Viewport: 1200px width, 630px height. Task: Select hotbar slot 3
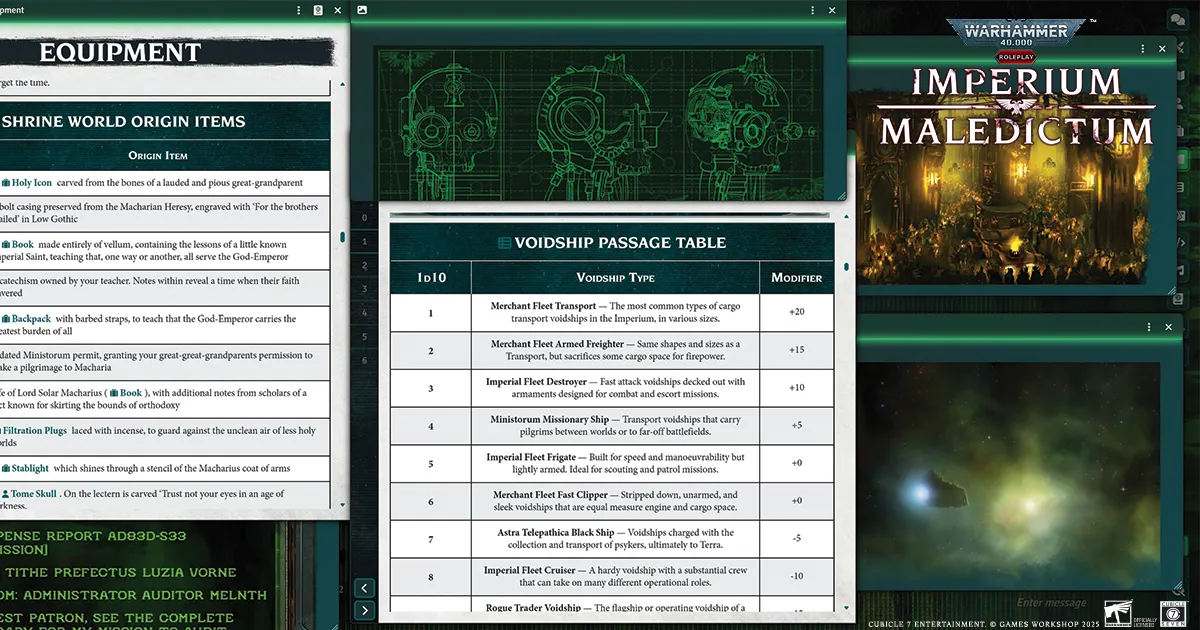coord(365,289)
